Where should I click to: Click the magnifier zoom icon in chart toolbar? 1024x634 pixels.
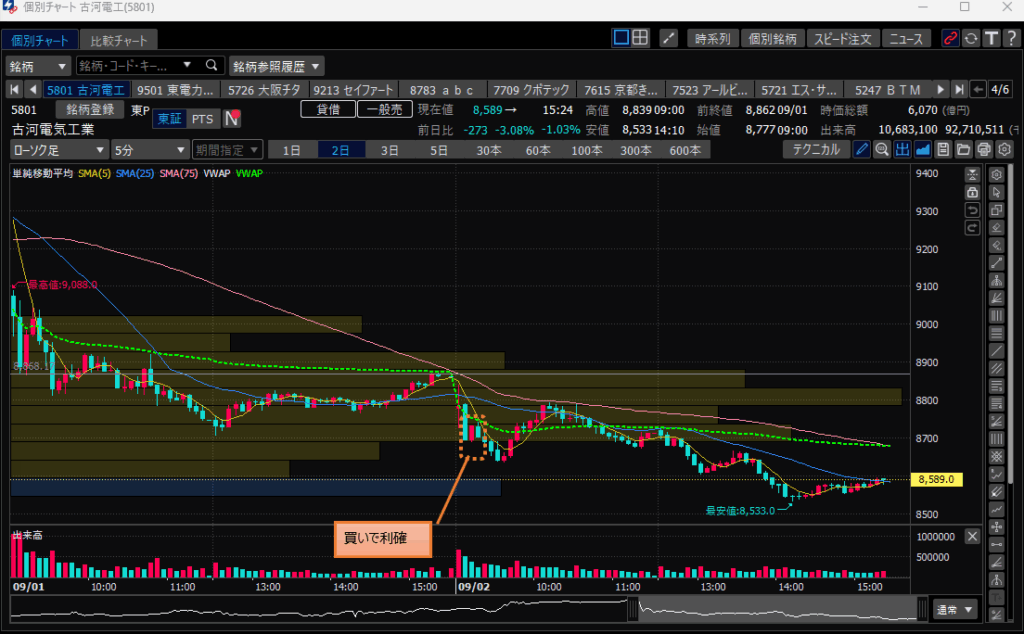coord(882,150)
